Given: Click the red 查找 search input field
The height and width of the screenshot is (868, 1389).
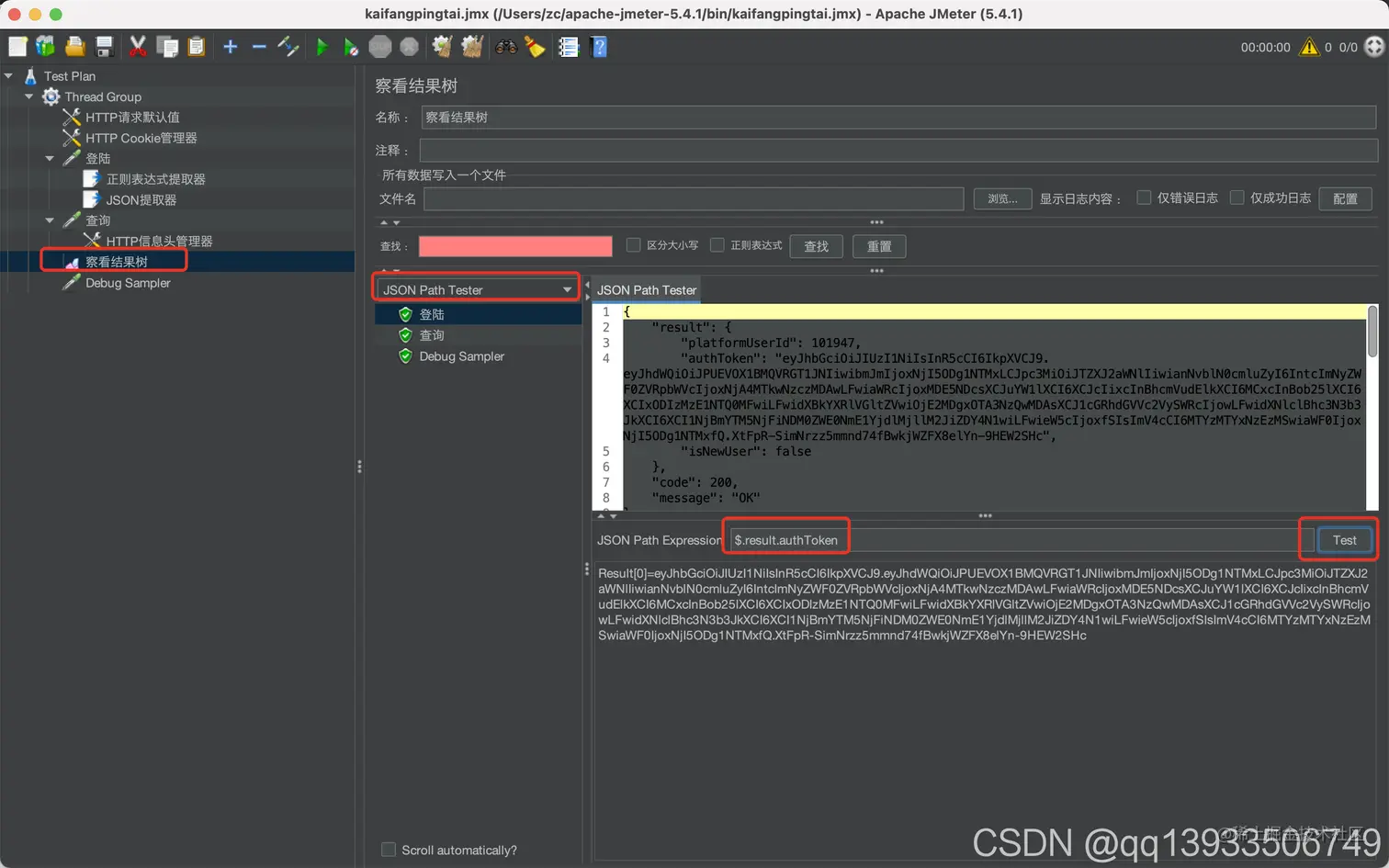Looking at the screenshot, I should (515, 246).
